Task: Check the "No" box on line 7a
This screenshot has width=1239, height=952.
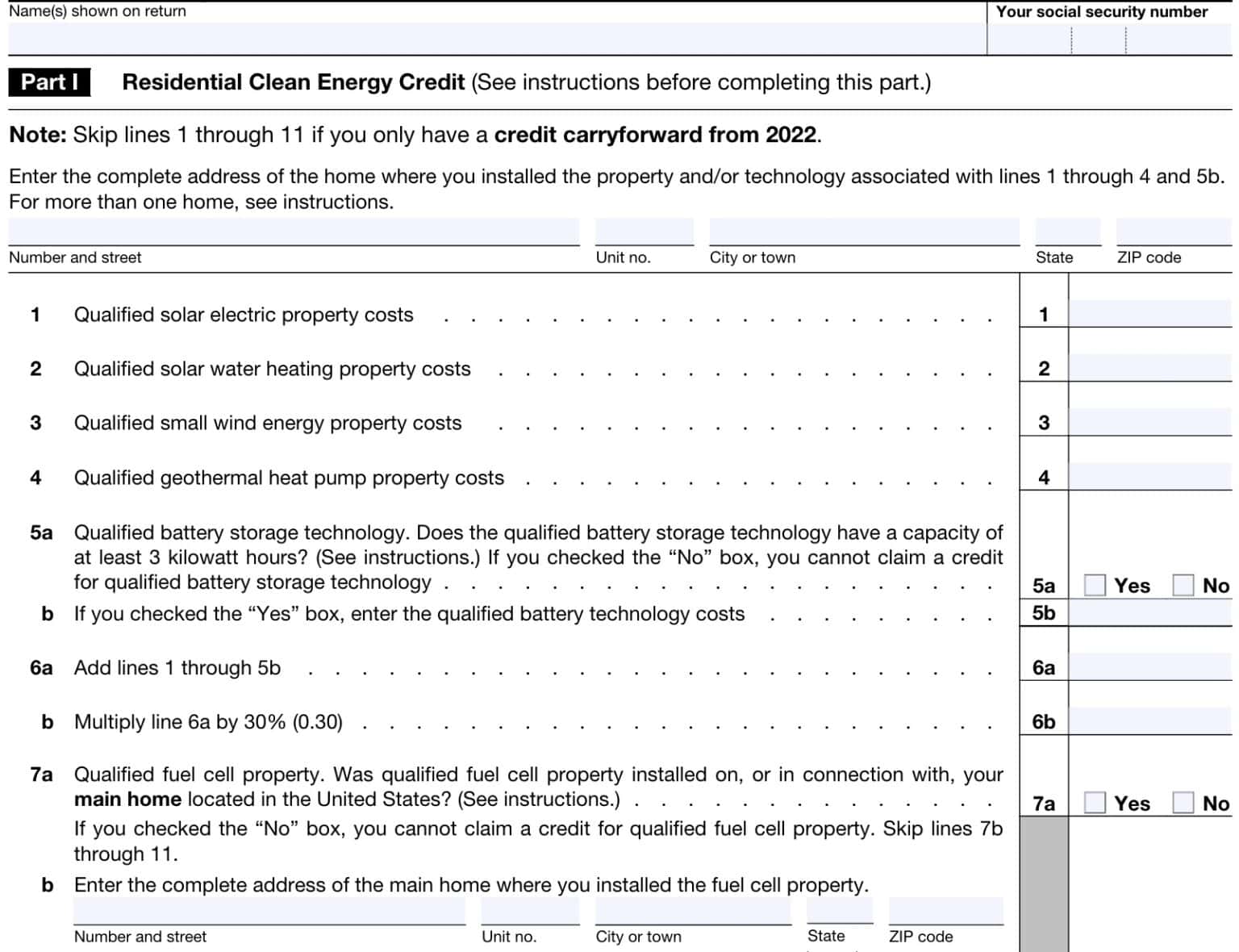Action: click(x=1184, y=803)
